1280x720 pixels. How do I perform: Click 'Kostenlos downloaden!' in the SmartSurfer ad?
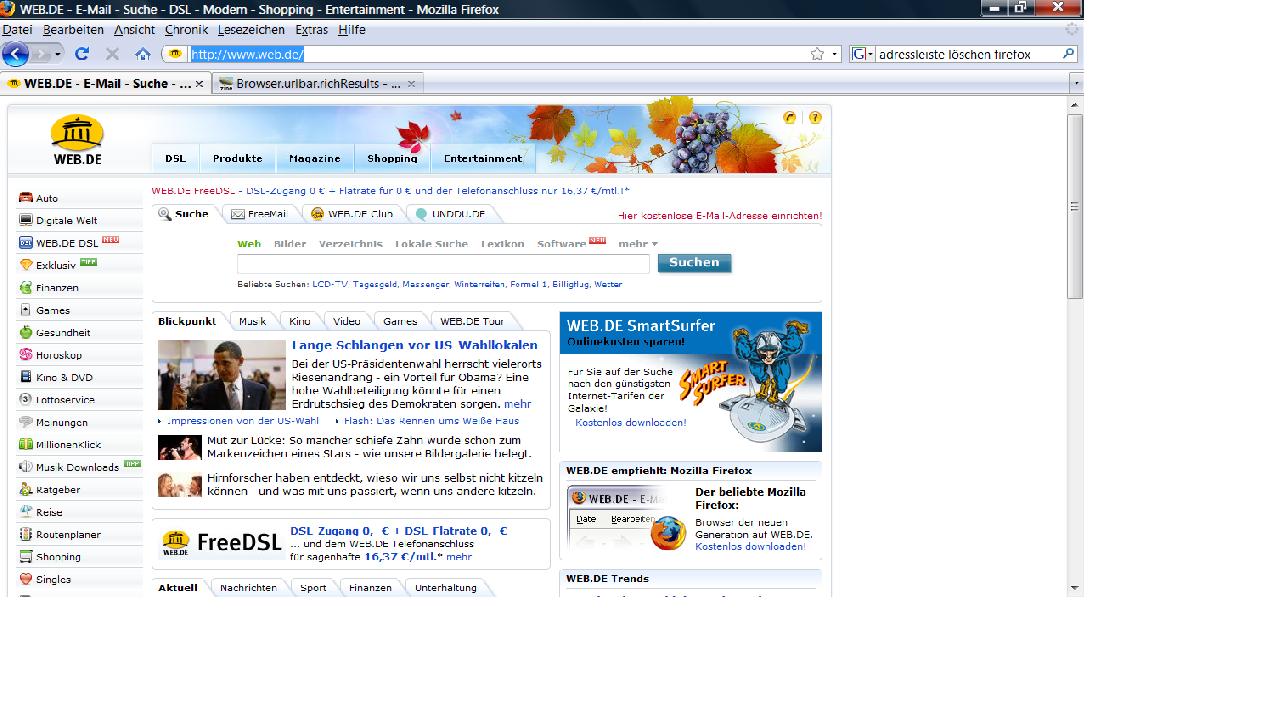(x=631, y=423)
